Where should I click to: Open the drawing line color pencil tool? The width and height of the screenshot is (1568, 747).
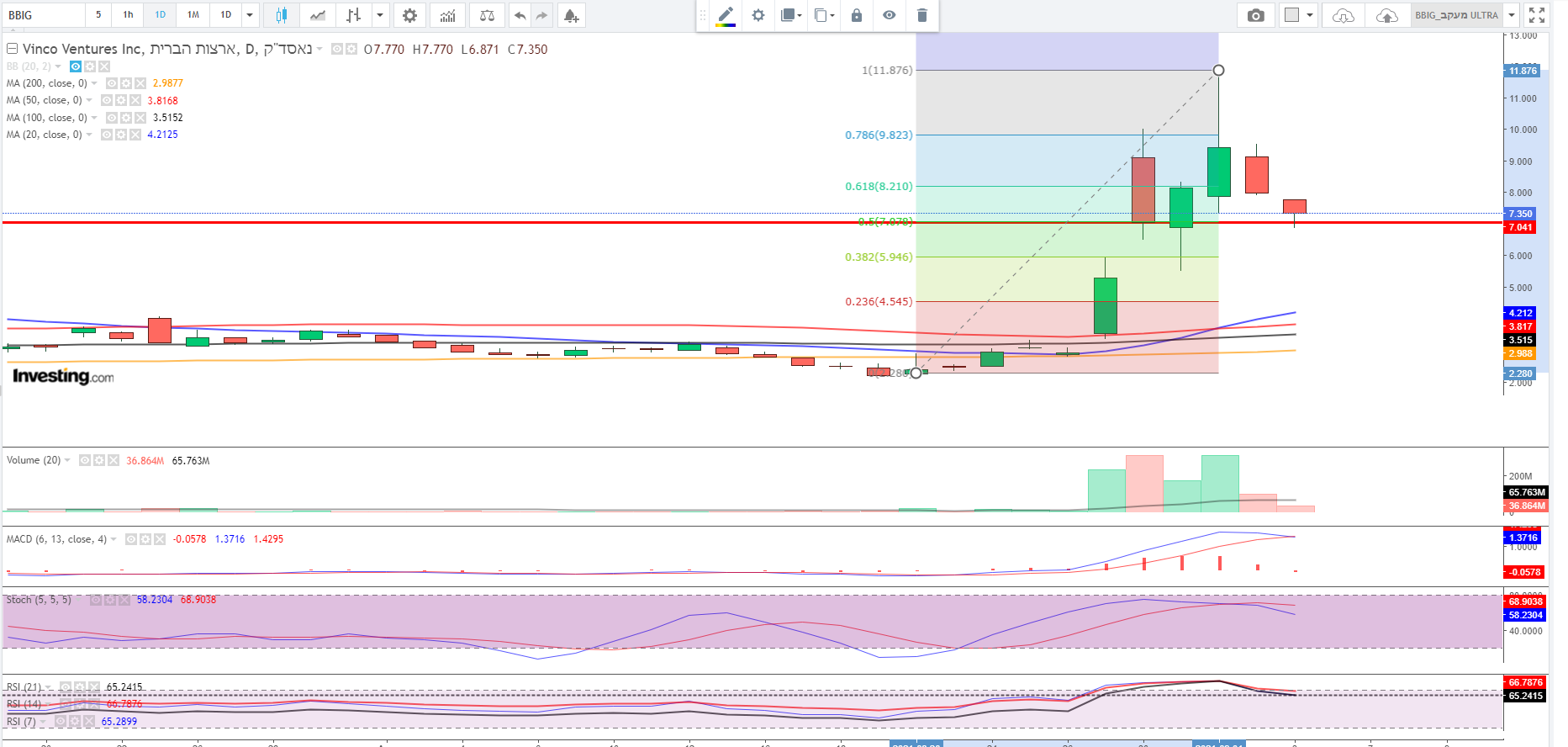click(726, 15)
